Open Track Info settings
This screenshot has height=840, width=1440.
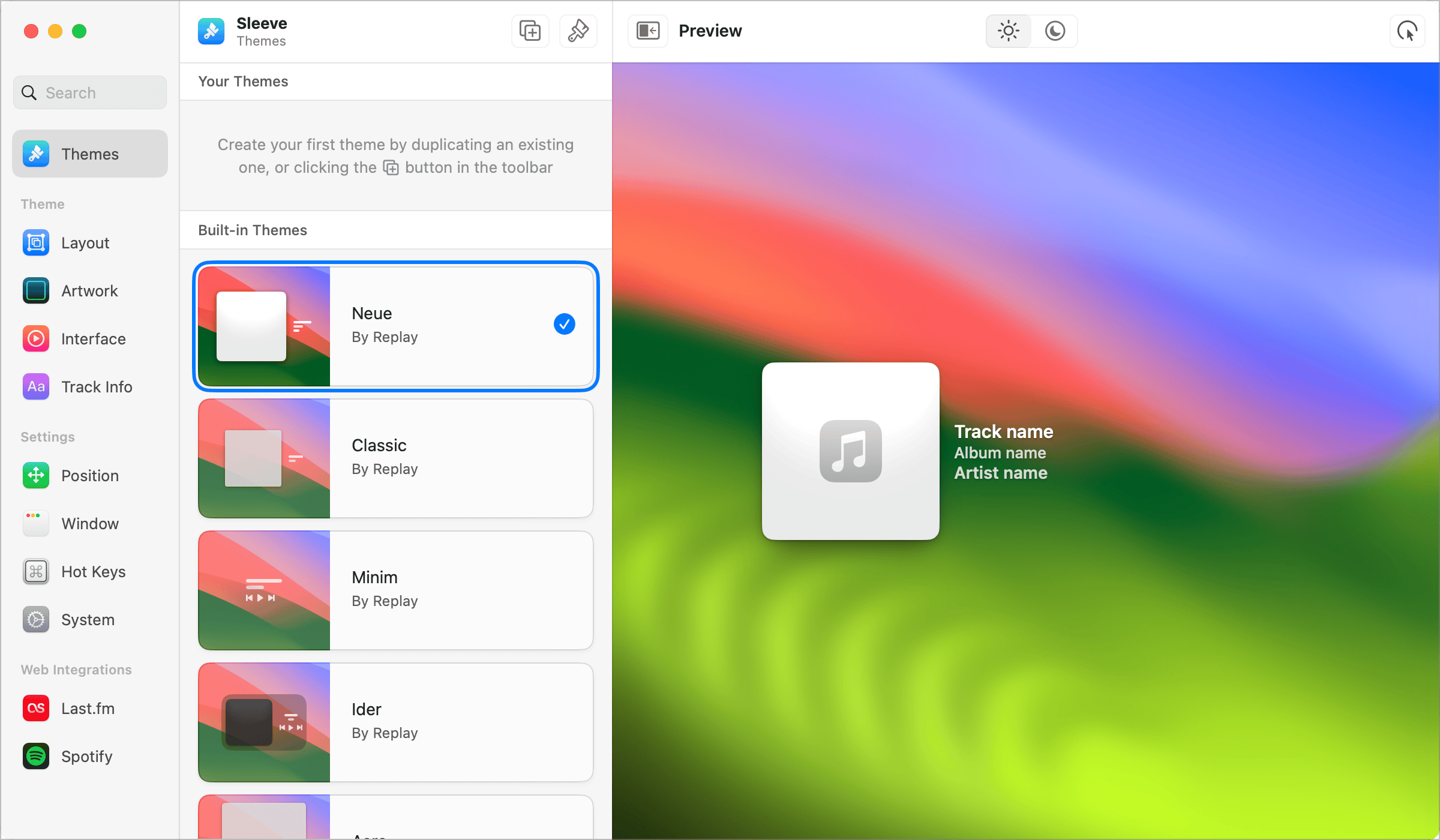[96, 387]
